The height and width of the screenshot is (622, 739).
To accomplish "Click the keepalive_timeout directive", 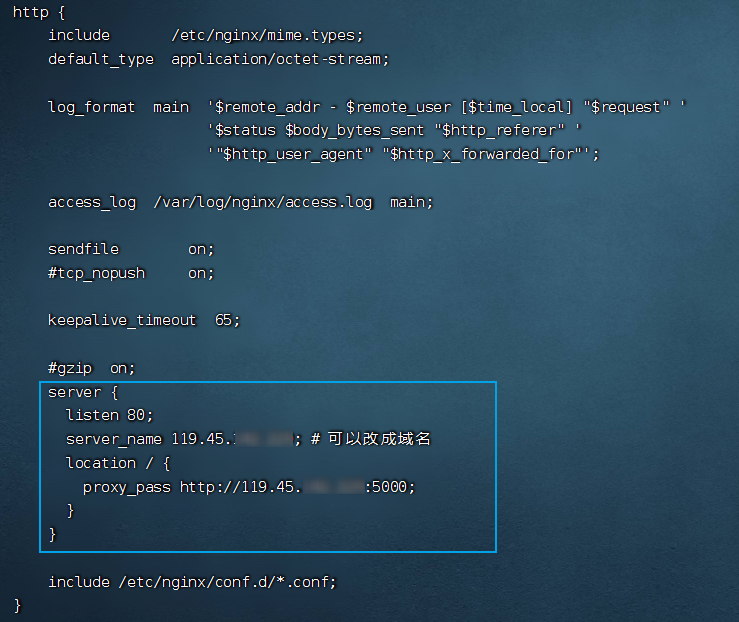I will point(122,320).
